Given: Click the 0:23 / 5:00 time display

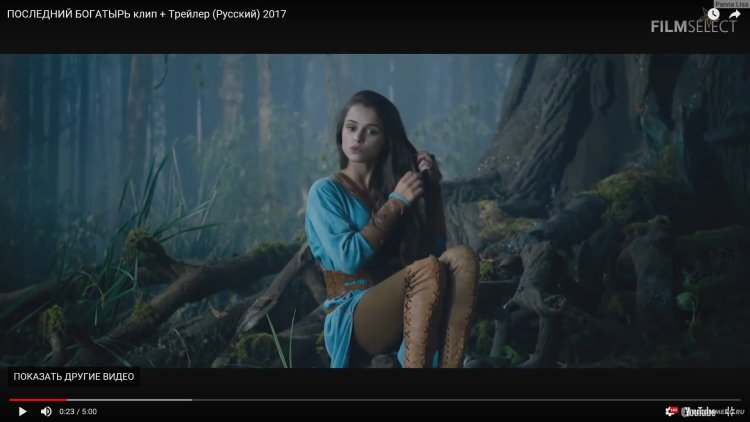Looking at the screenshot, I should (x=78, y=411).
